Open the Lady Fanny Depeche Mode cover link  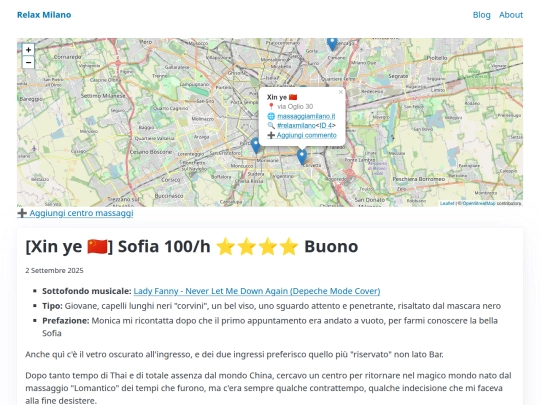coord(257,291)
